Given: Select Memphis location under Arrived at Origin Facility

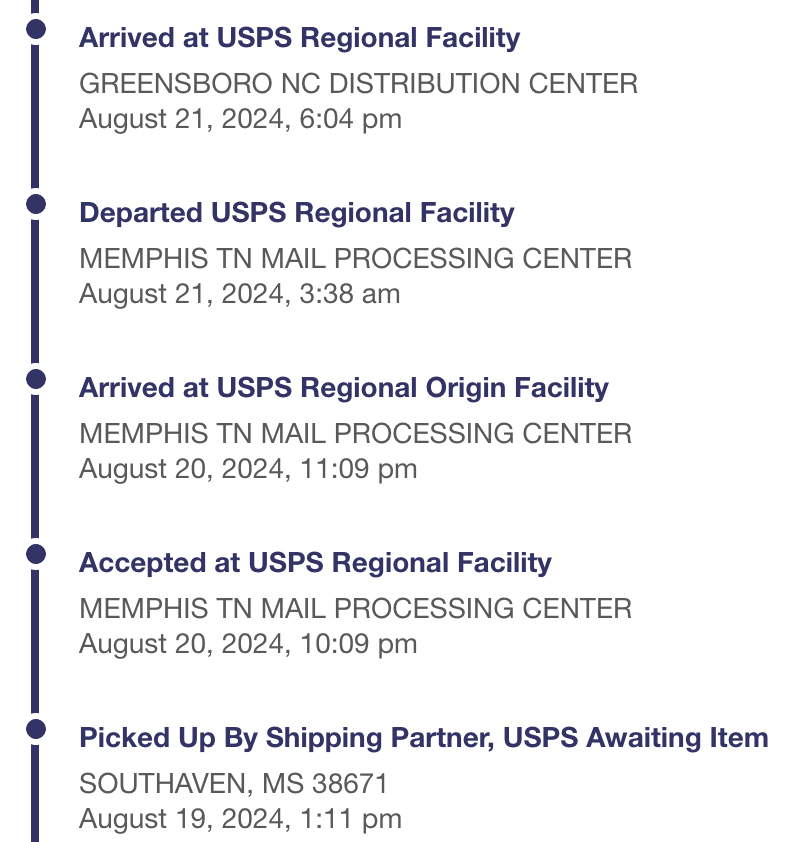Looking at the screenshot, I should coord(355,434).
